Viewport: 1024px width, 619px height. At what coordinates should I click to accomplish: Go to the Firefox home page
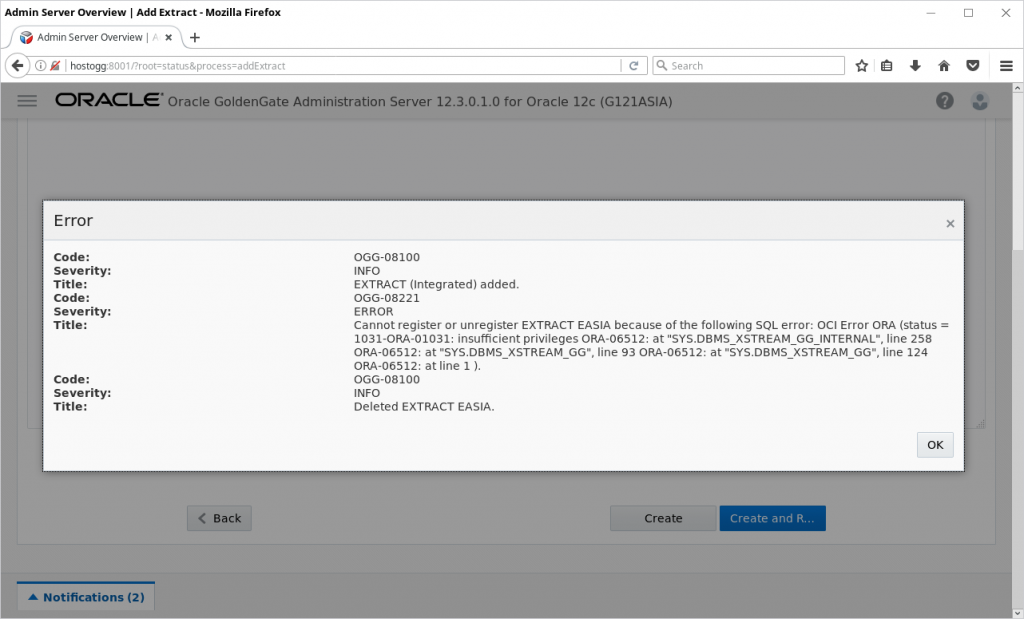coord(943,65)
